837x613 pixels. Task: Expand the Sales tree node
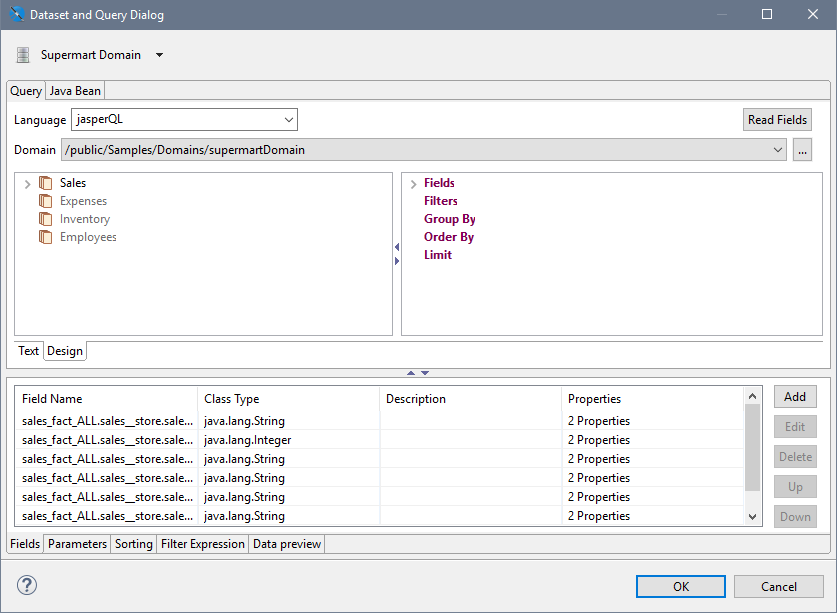28,184
